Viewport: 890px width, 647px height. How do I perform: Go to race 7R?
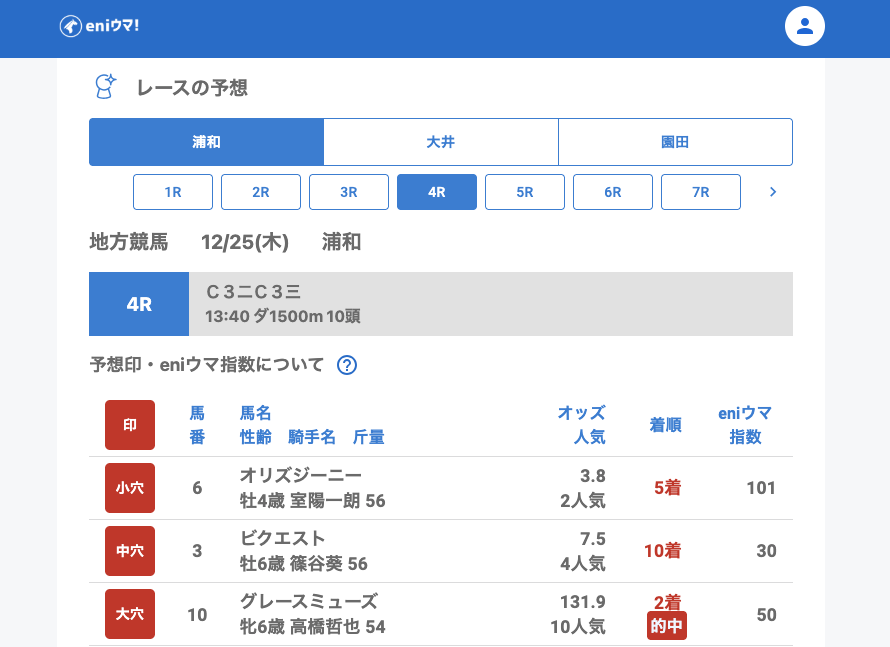tap(701, 192)
